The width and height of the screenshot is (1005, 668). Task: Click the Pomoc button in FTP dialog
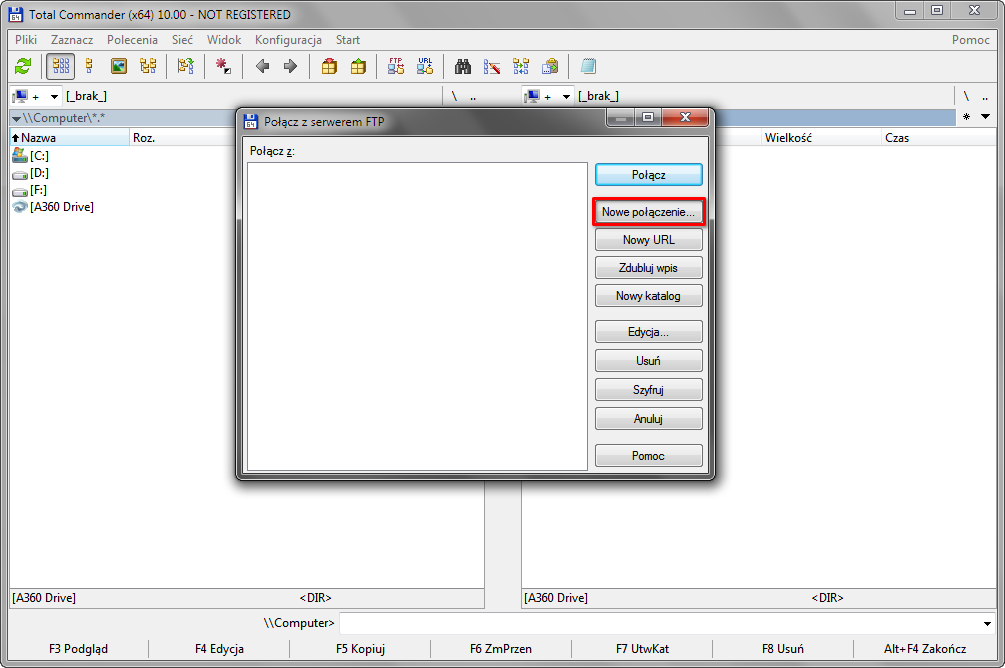point(649,456)
